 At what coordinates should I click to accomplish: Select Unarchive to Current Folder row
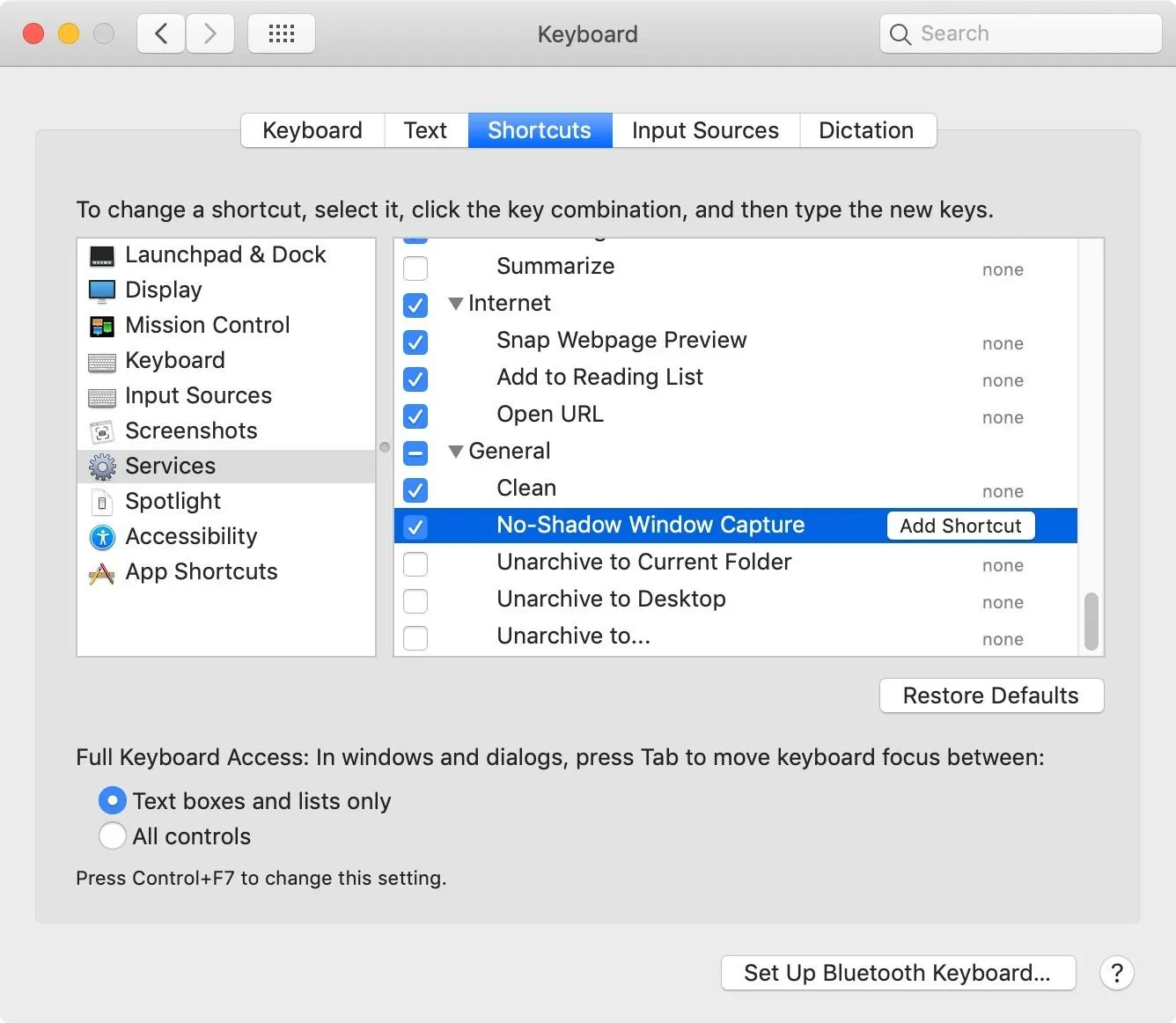coord(736,563)
